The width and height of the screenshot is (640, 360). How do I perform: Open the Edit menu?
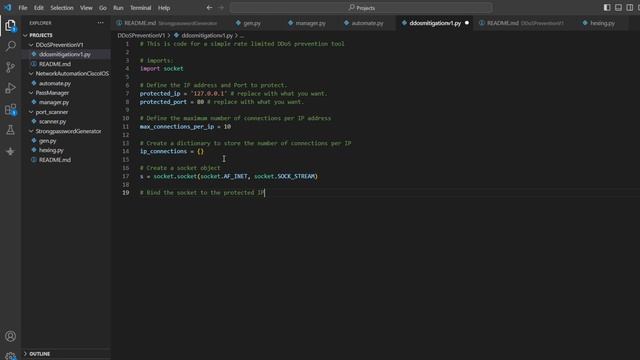coord(38,8)
